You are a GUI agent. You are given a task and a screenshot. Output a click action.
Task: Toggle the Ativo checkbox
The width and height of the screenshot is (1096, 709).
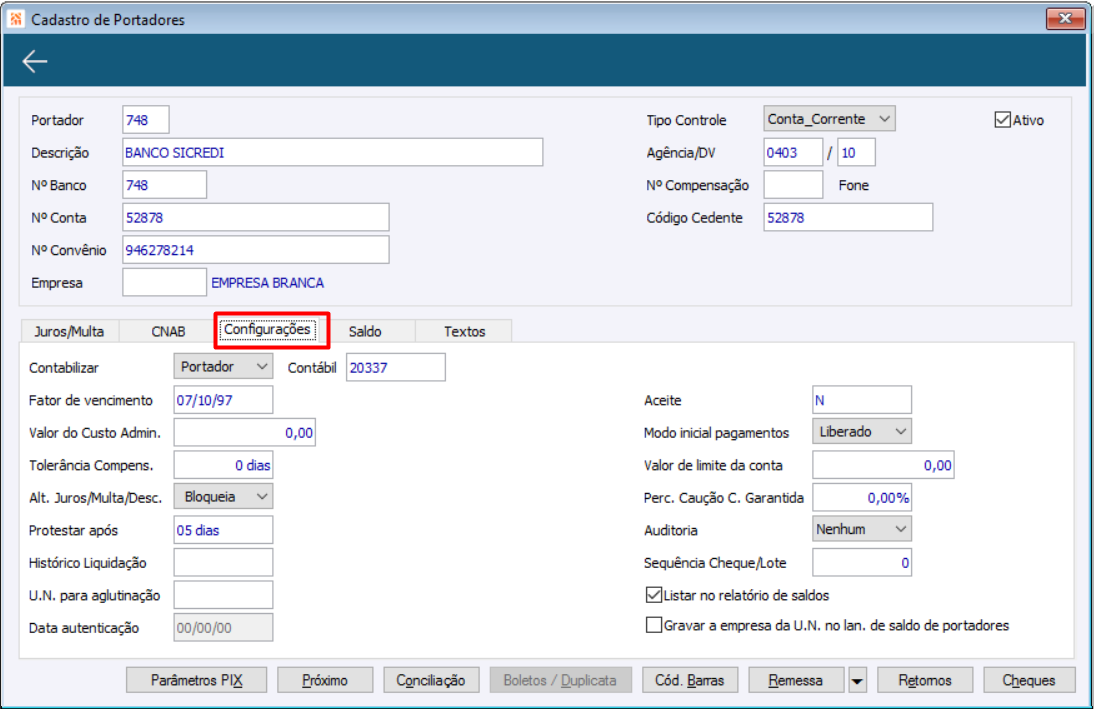pos(1002,120)
